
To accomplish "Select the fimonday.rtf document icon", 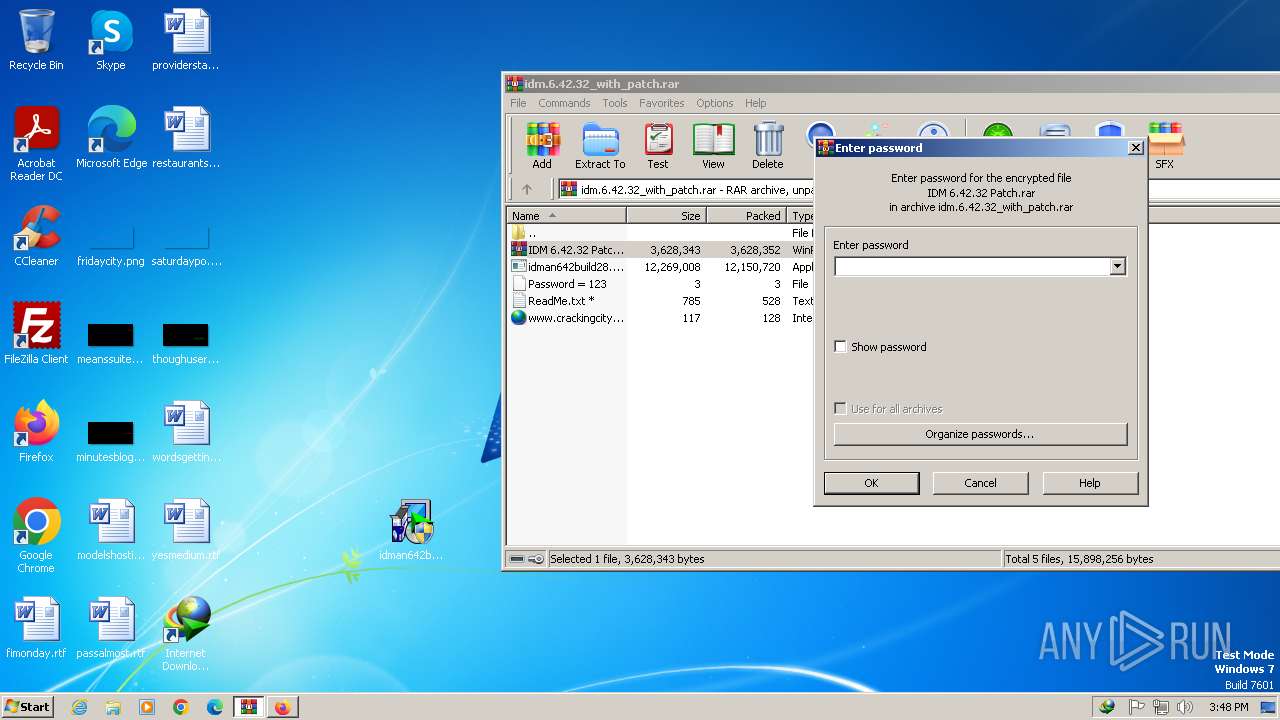I will click(36, 628).
